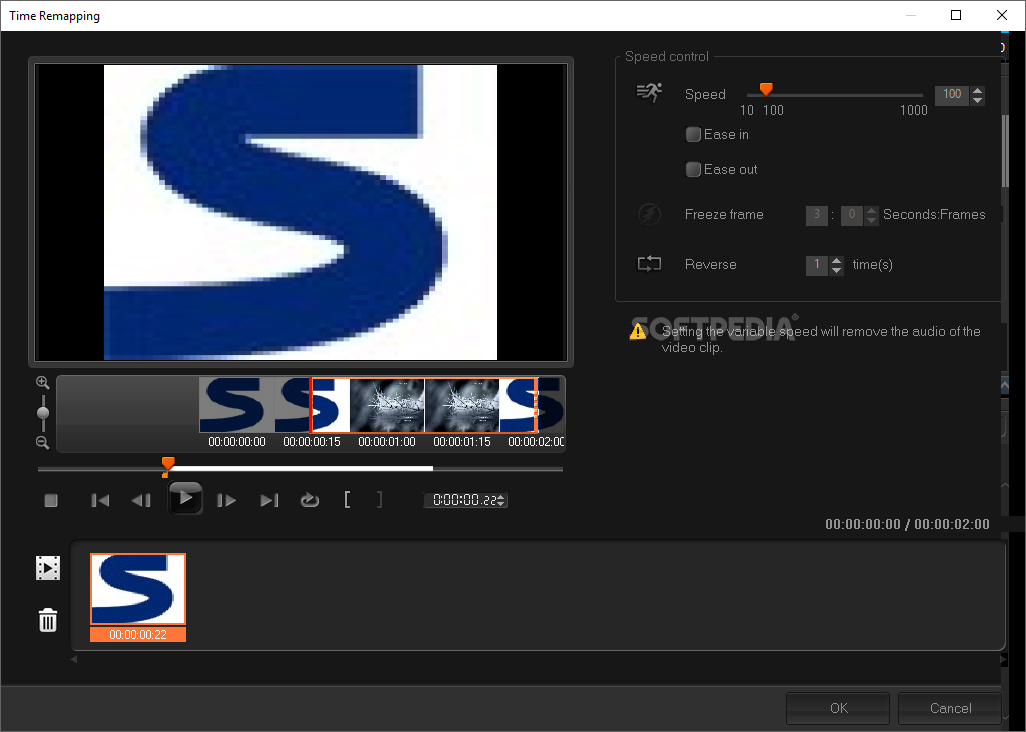Click the play time-remapping result film icon
Image resolution: width=1026 pixels, height=732 pixels.
(48, 568)
